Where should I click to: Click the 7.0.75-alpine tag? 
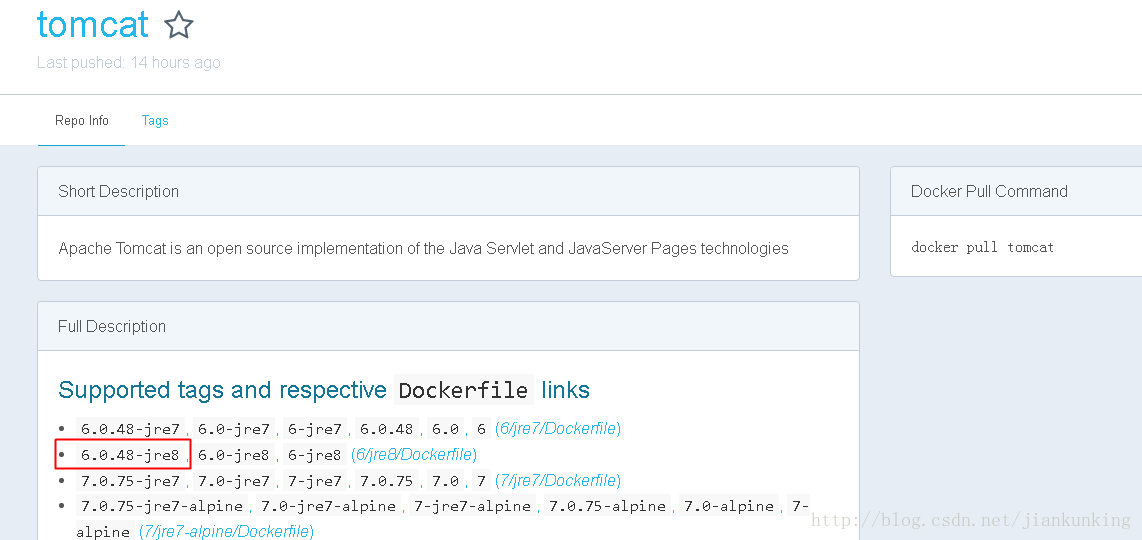[607, 506]
